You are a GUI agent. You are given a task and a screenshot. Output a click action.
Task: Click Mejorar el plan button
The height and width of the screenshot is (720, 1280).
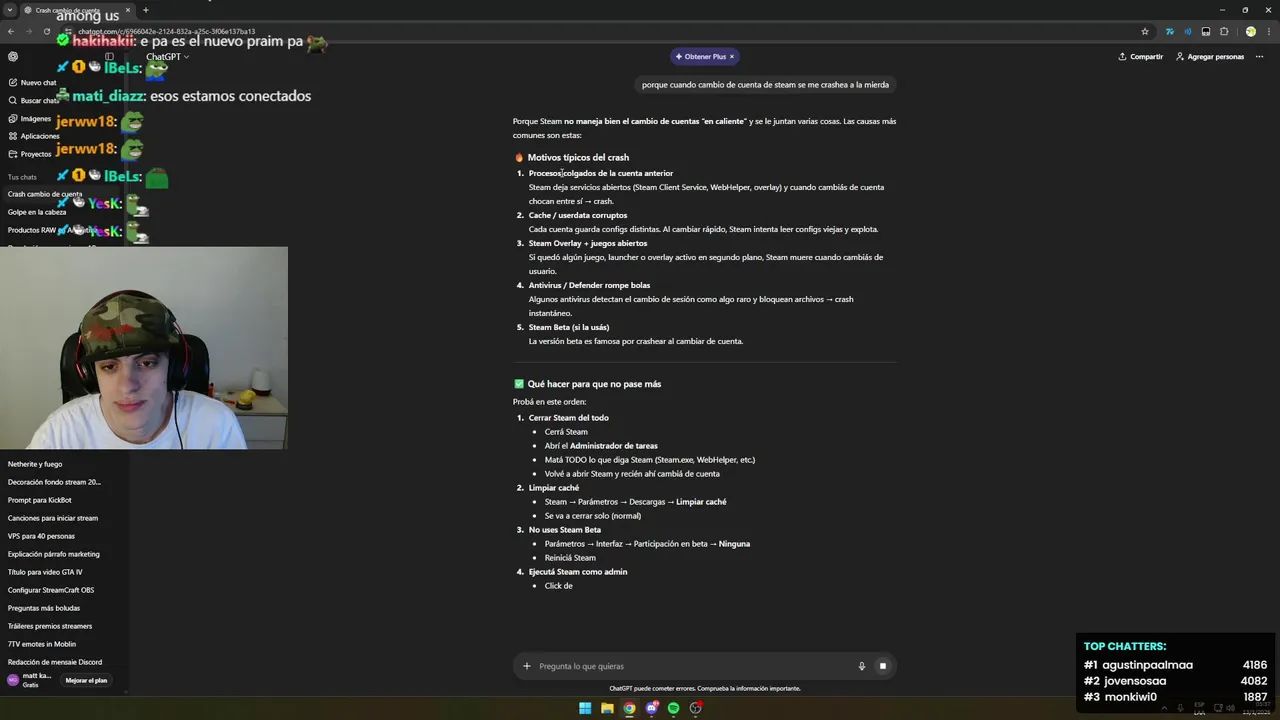tap(86, 680)
